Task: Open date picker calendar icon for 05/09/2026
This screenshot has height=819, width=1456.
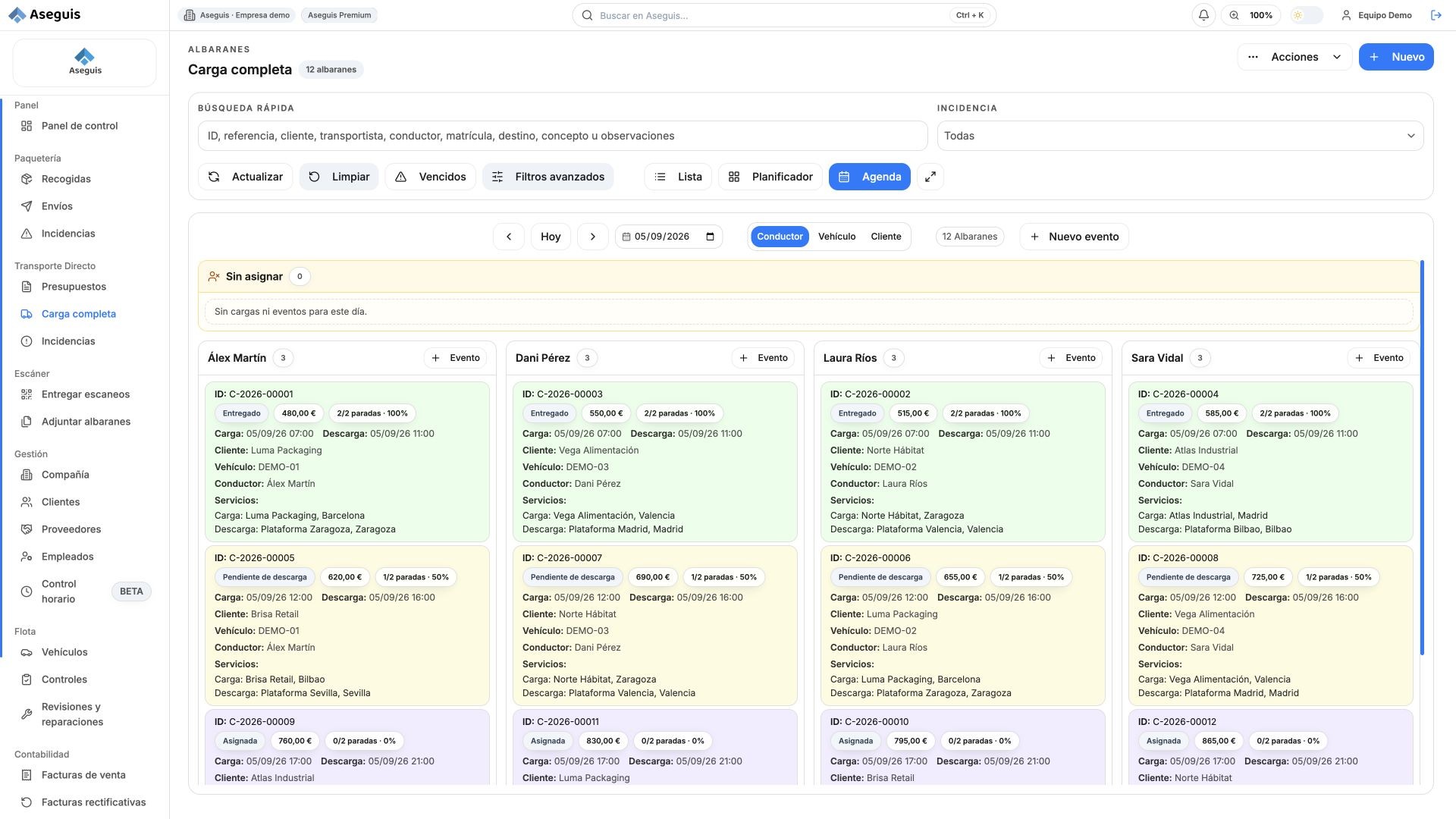Action: (x=710, y=237)
